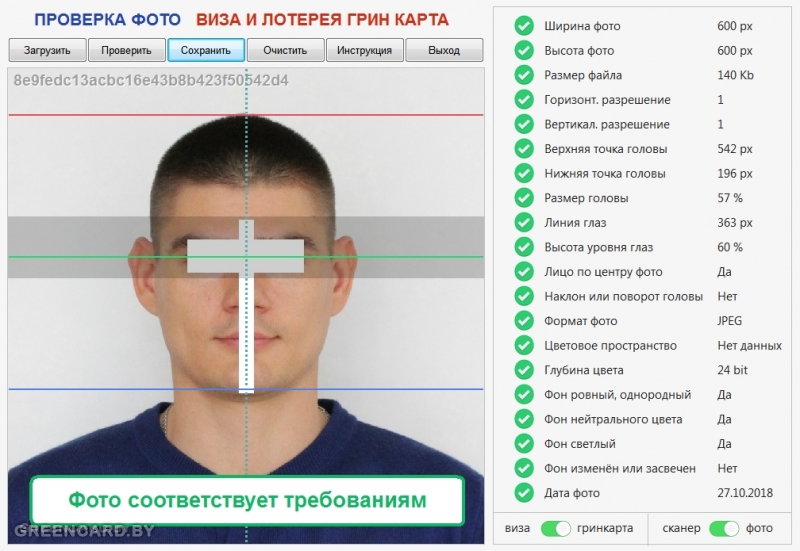This screenshot has width=800, height=551.
Task: Click the check icon for Фон ровный, однородный
Action: point(524,394)
